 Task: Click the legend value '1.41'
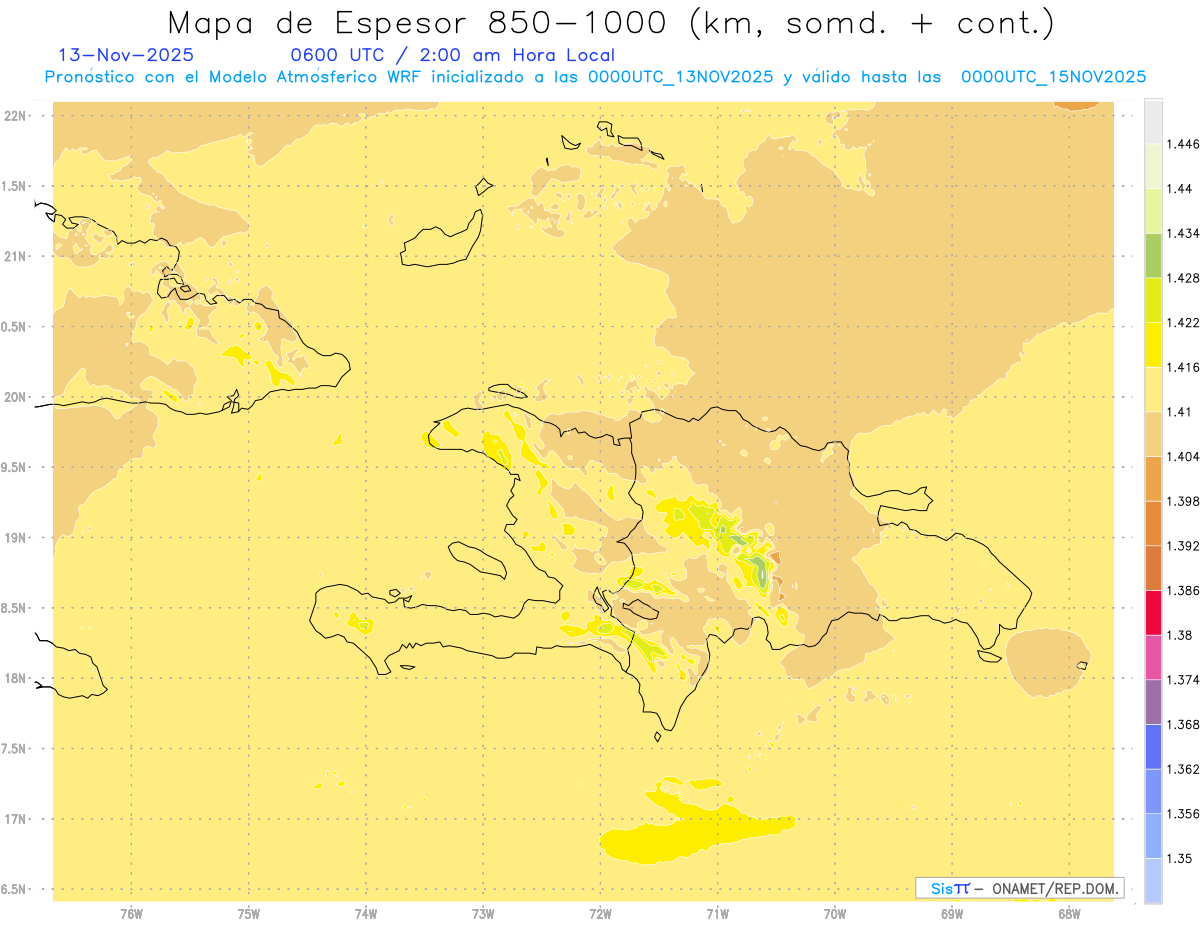[x=1177, y=411]
